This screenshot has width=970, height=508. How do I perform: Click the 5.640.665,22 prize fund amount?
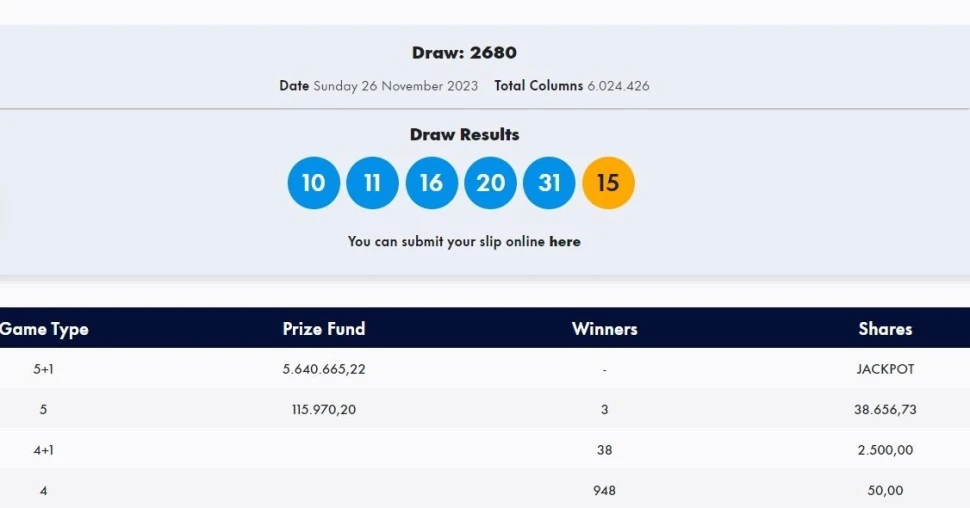tap(324, 369)
